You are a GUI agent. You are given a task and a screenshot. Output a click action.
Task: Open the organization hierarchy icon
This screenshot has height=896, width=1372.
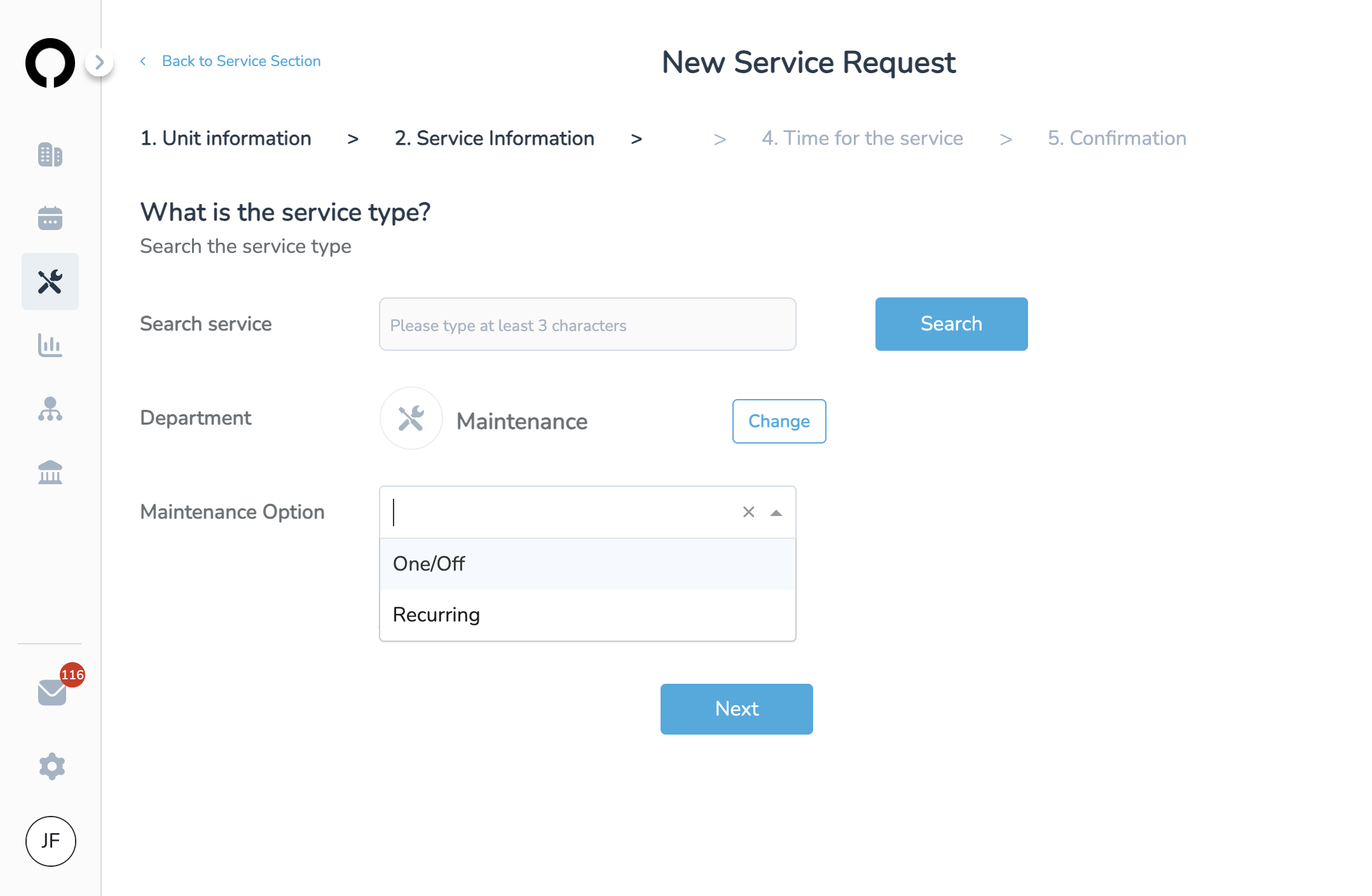[50, 409]
